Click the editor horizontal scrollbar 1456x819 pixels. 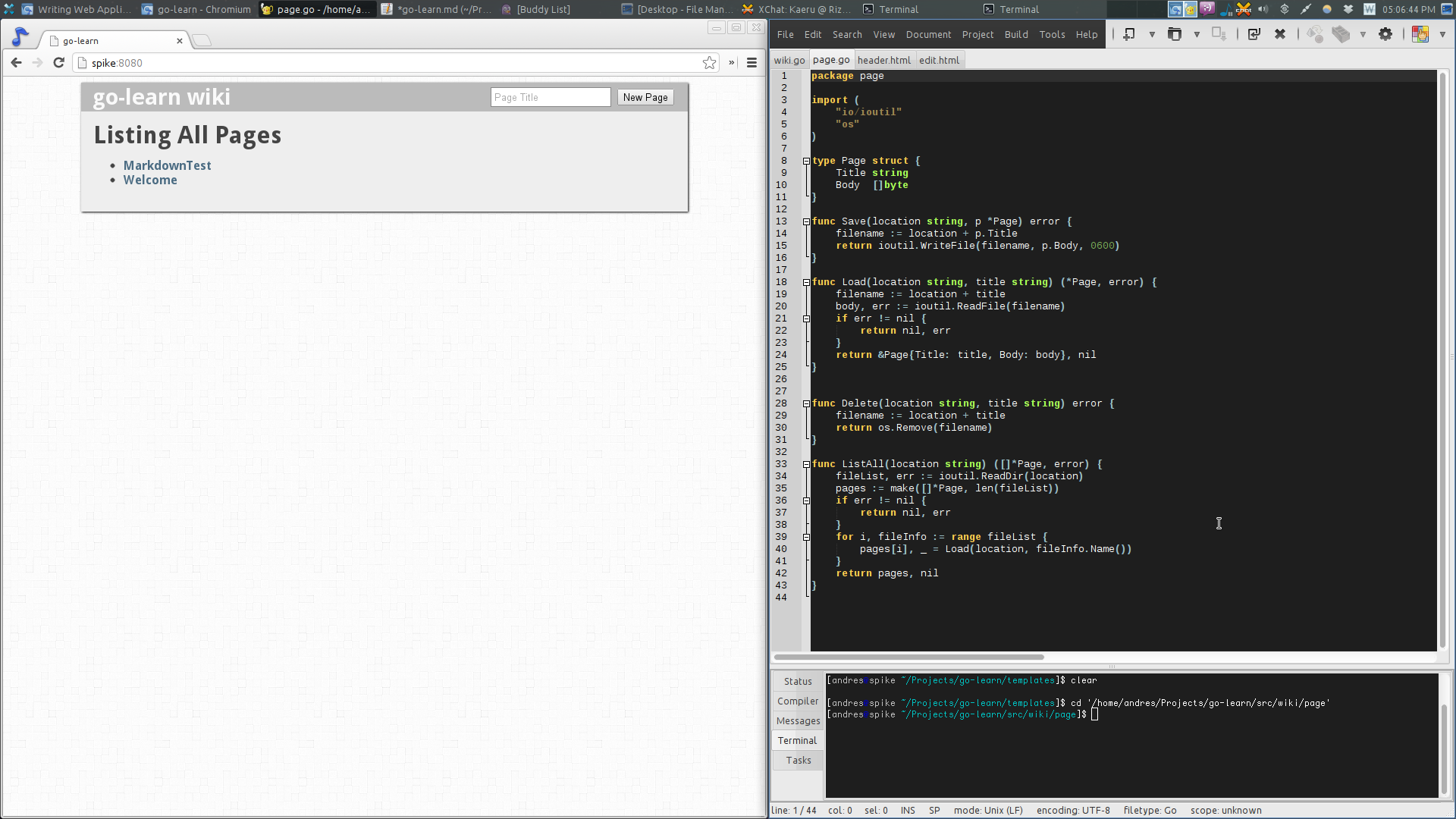tap(908, 657)
